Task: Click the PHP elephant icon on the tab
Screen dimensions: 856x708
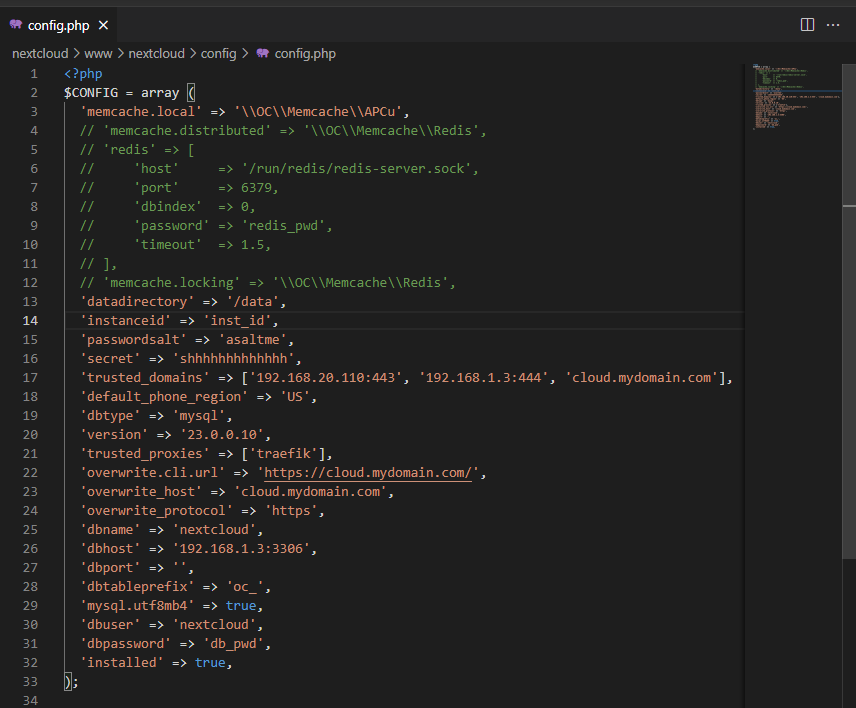Action: point(16,25)
